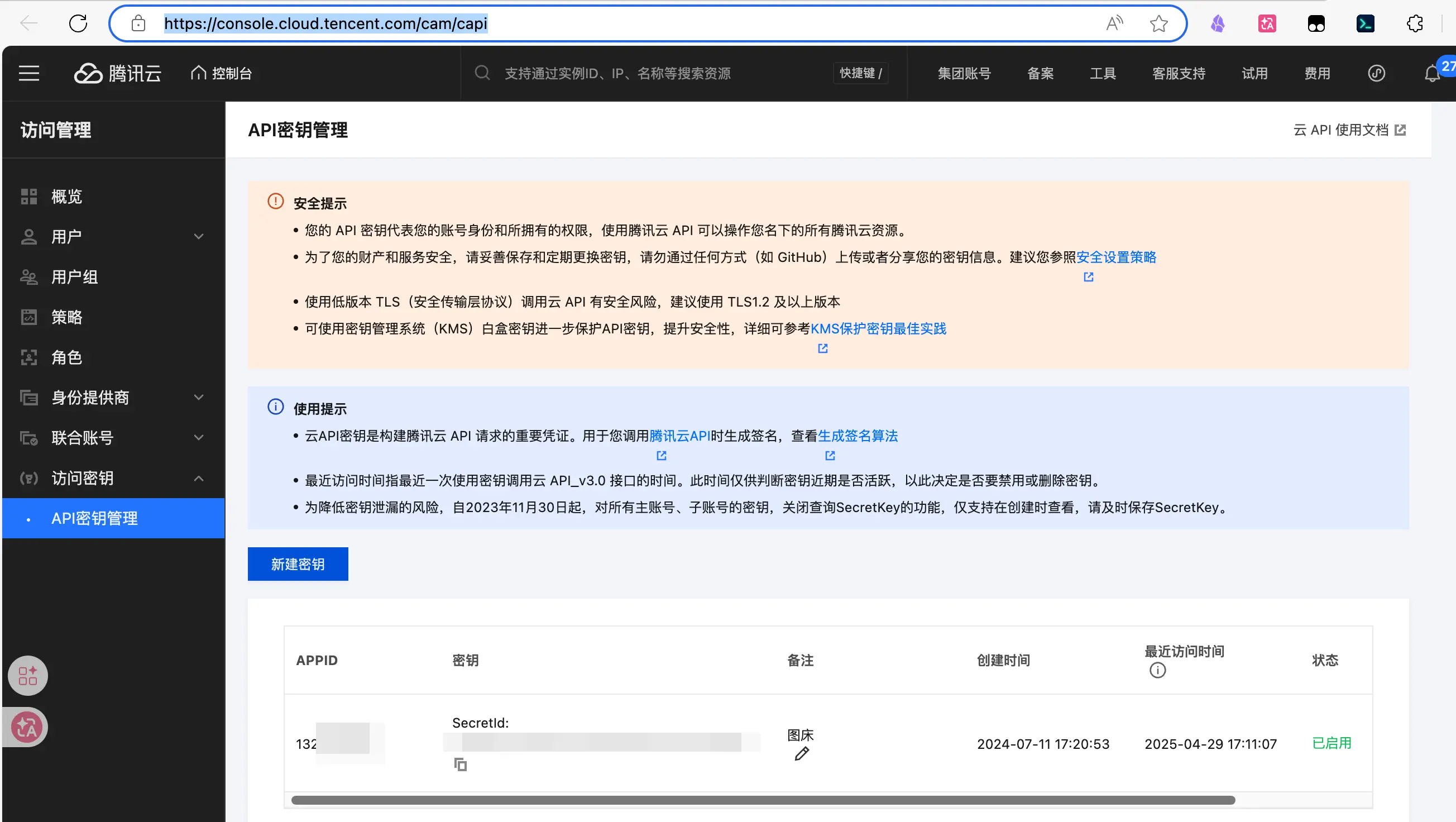Bookmark page with star icon

click(x=1158, y=24)
